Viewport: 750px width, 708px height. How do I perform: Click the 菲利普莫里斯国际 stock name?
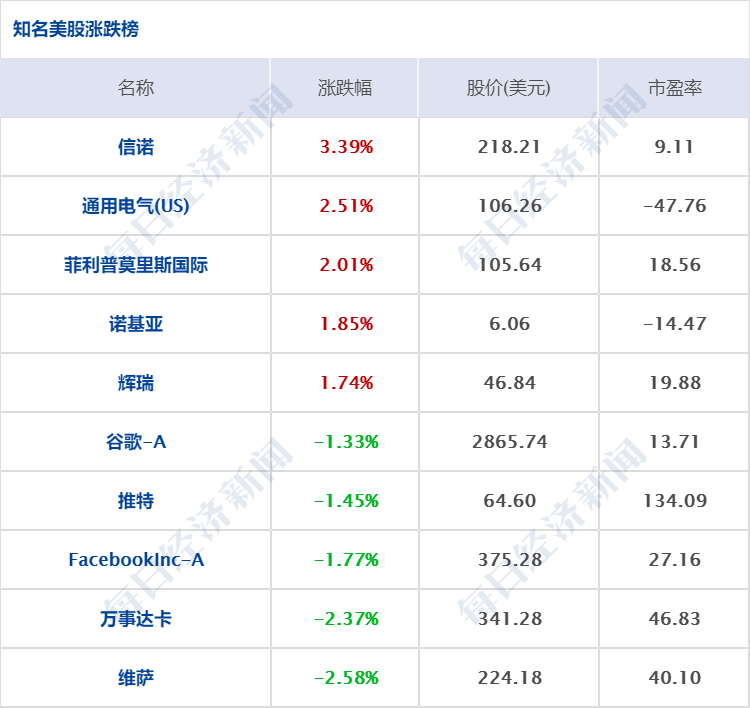click(x=136, y=265)
